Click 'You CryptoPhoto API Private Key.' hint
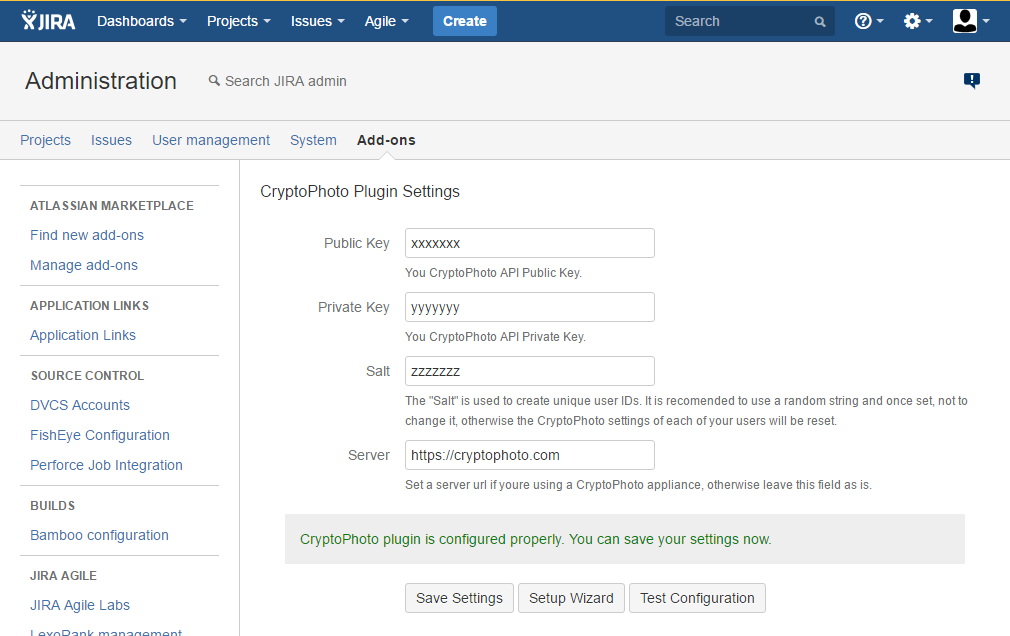The width and height of the screenshot is (1010, 636). pyautogui.click(x=495, y=336)
